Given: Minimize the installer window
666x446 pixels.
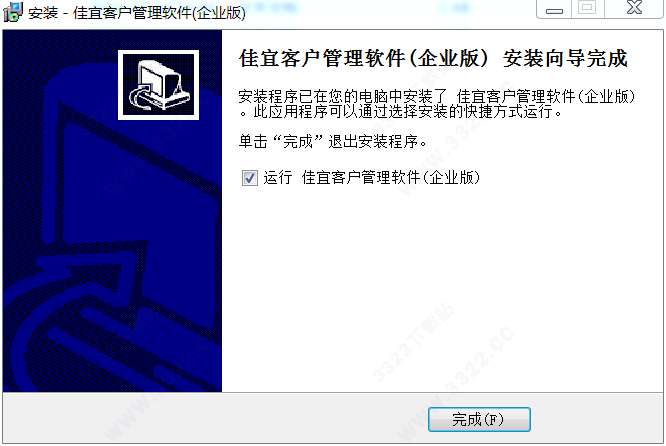Looking at the screenshot, I should coord(554,9).
